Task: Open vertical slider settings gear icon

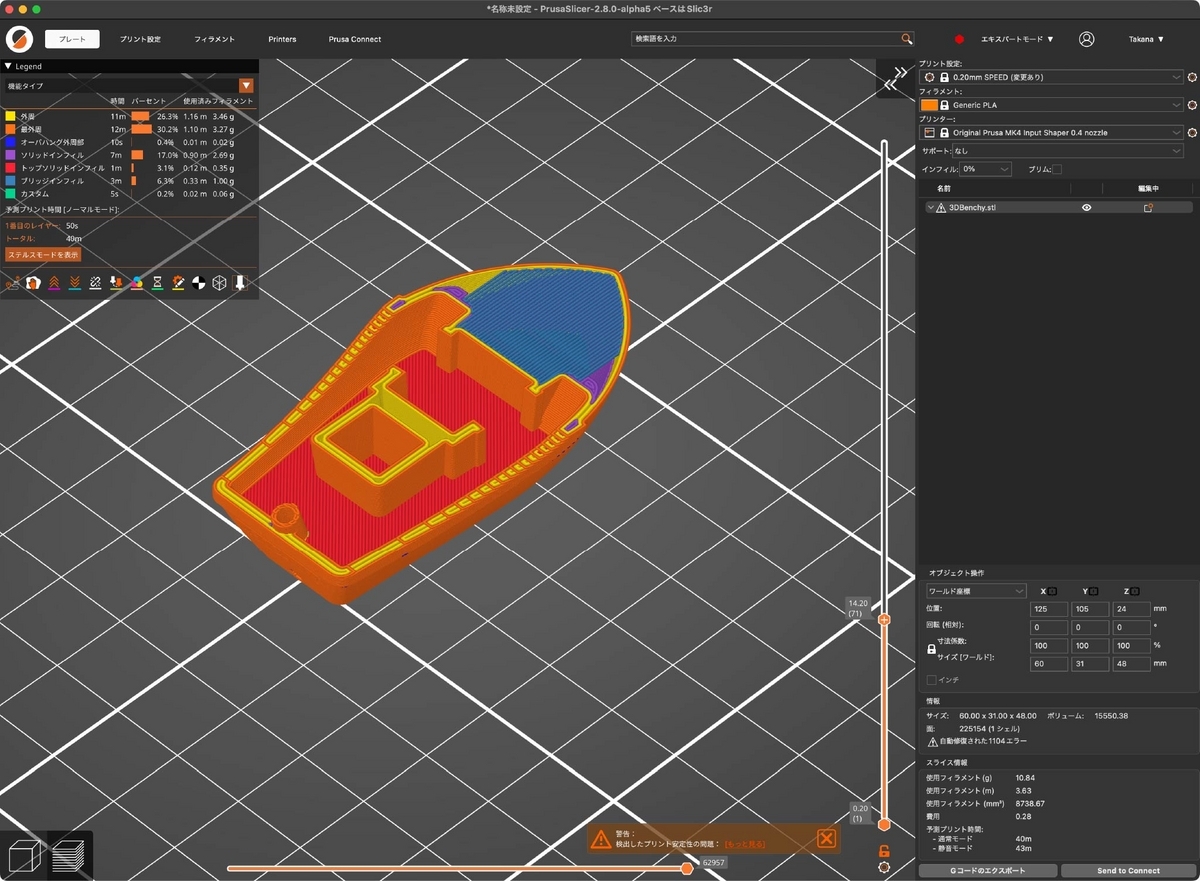Action: tap(884, 866)
